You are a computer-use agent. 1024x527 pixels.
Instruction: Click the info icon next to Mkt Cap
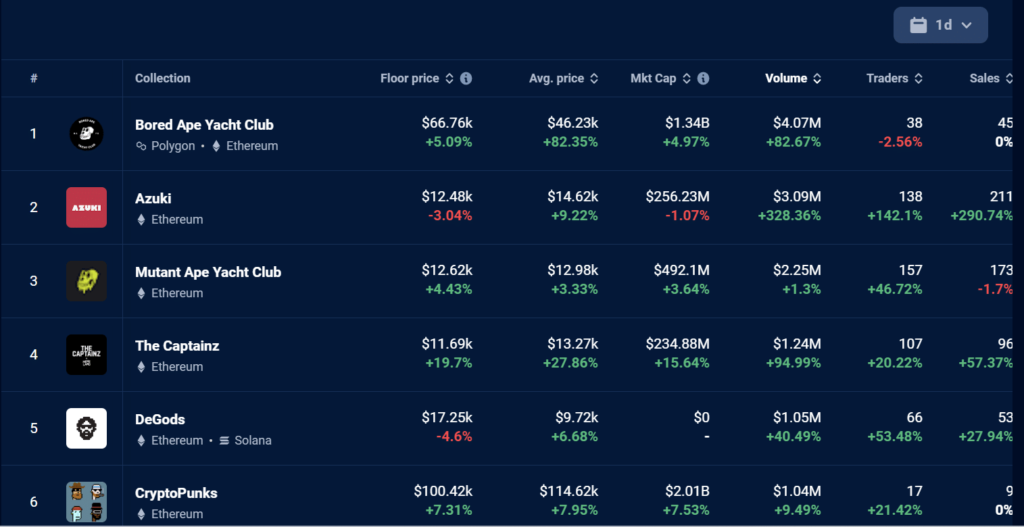click(x=703, y=78)
